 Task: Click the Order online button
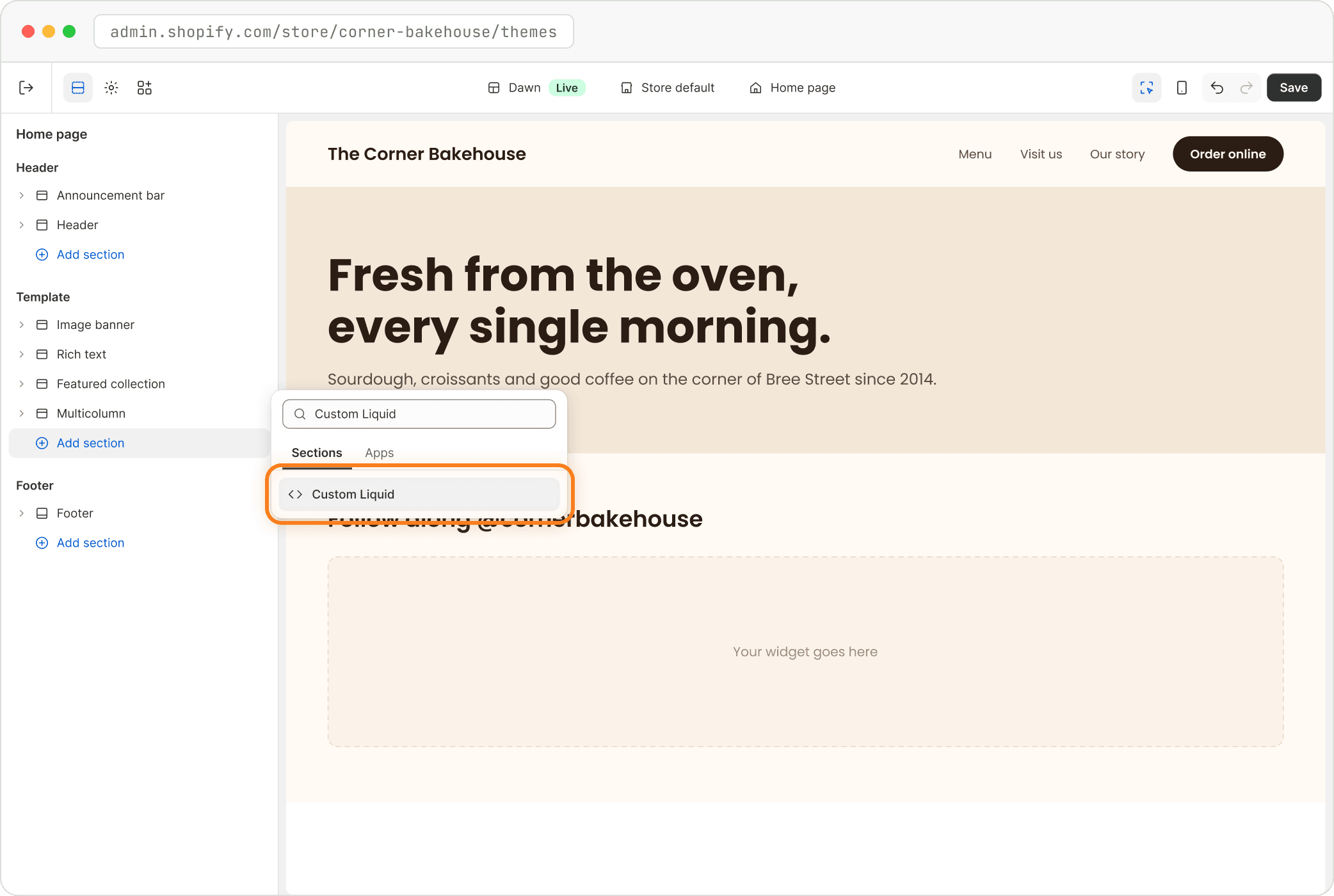click(x=1228, y=154)
